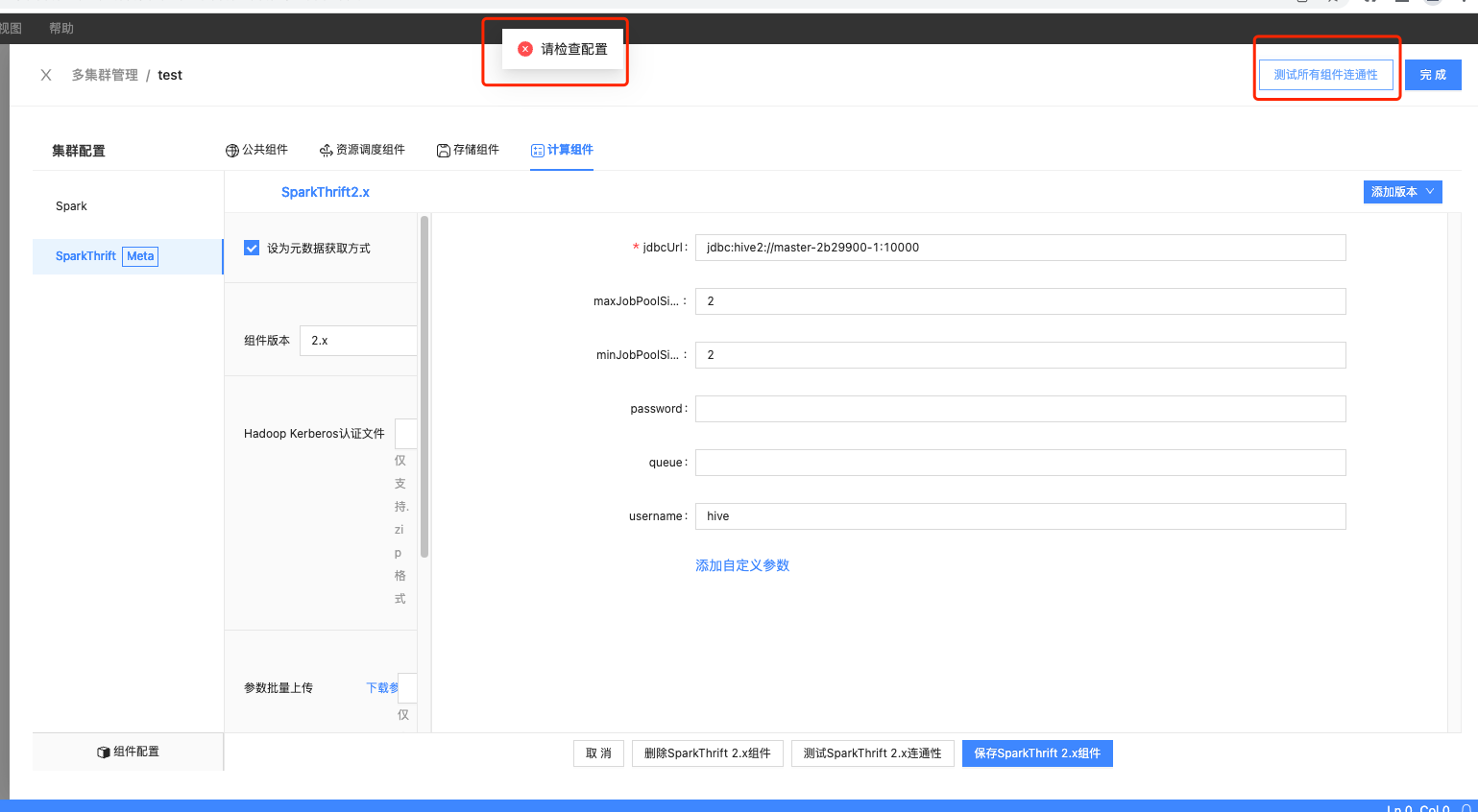
Task: Click the SparkThrift2.x version tab
Action: click(326, 192)
